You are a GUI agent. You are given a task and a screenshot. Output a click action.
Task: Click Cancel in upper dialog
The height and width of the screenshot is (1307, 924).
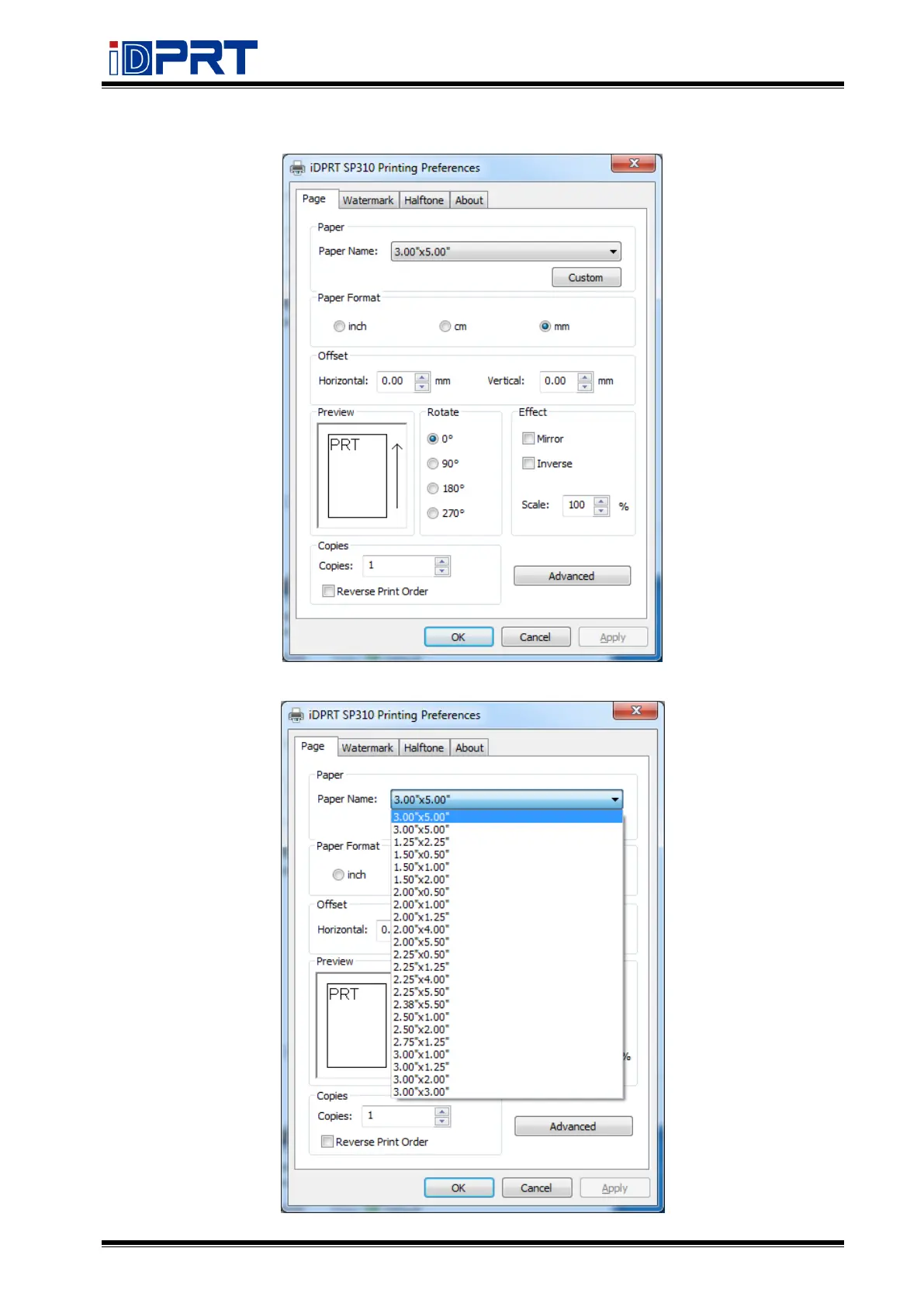click(535, 637)
